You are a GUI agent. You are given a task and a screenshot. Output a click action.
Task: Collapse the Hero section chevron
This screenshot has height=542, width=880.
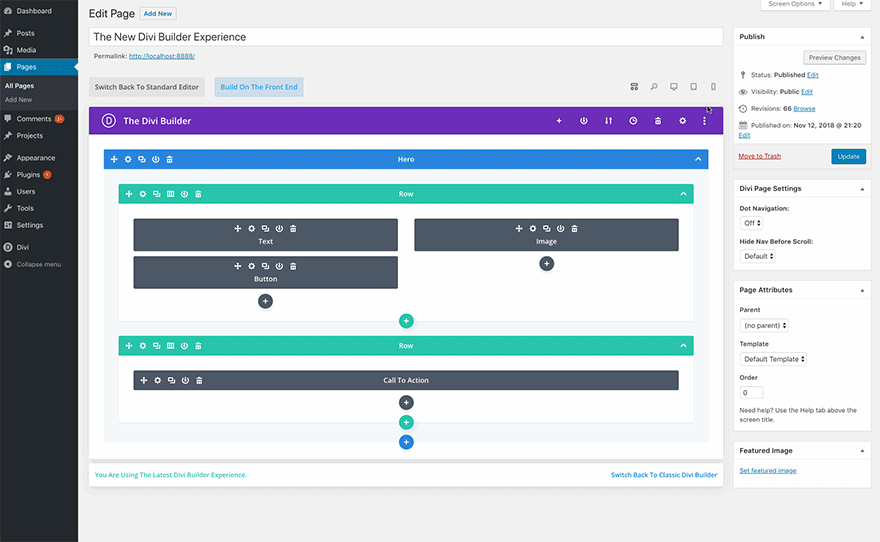tap(698, 159)
